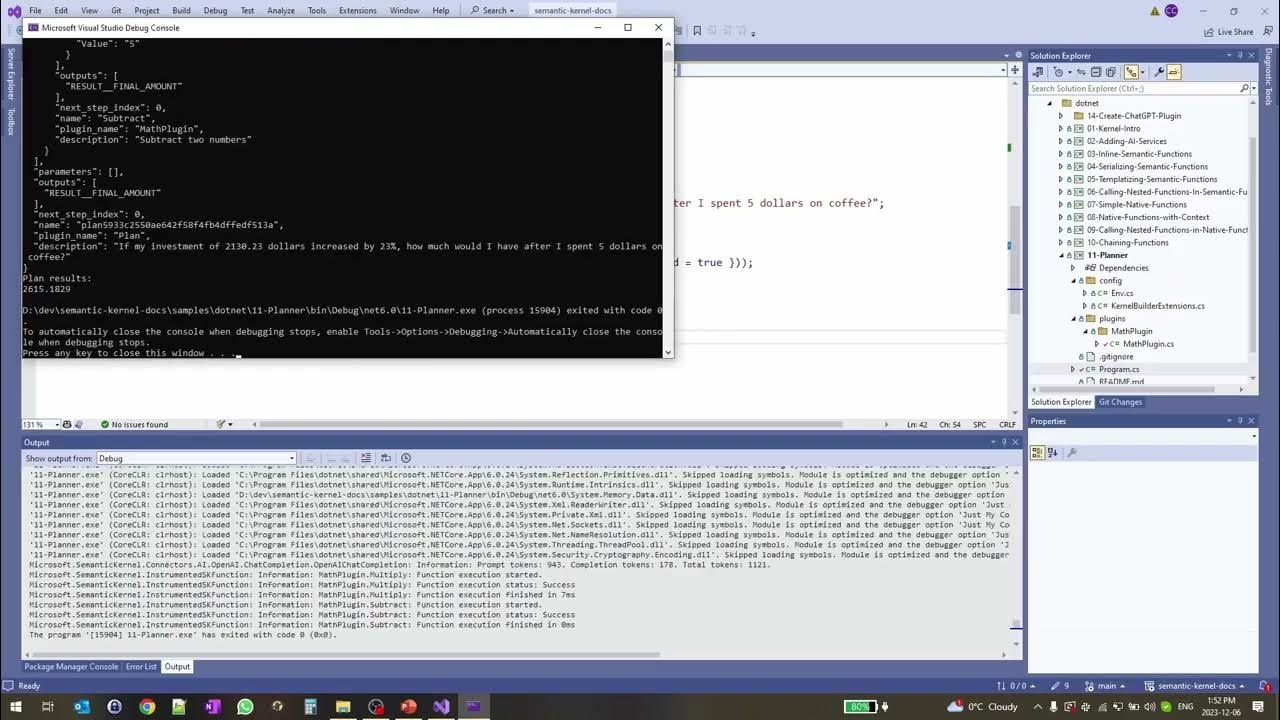Expand the 10-Chaining-Functions project
Viewport: 1280px width, 720px height.
(x=1061, y=243)
